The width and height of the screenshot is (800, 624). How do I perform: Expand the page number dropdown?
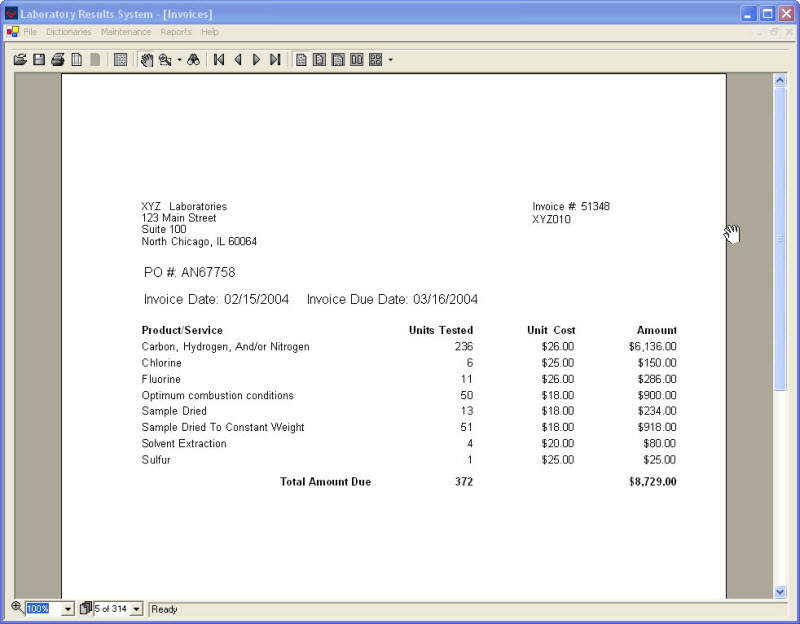click(137, 609)
